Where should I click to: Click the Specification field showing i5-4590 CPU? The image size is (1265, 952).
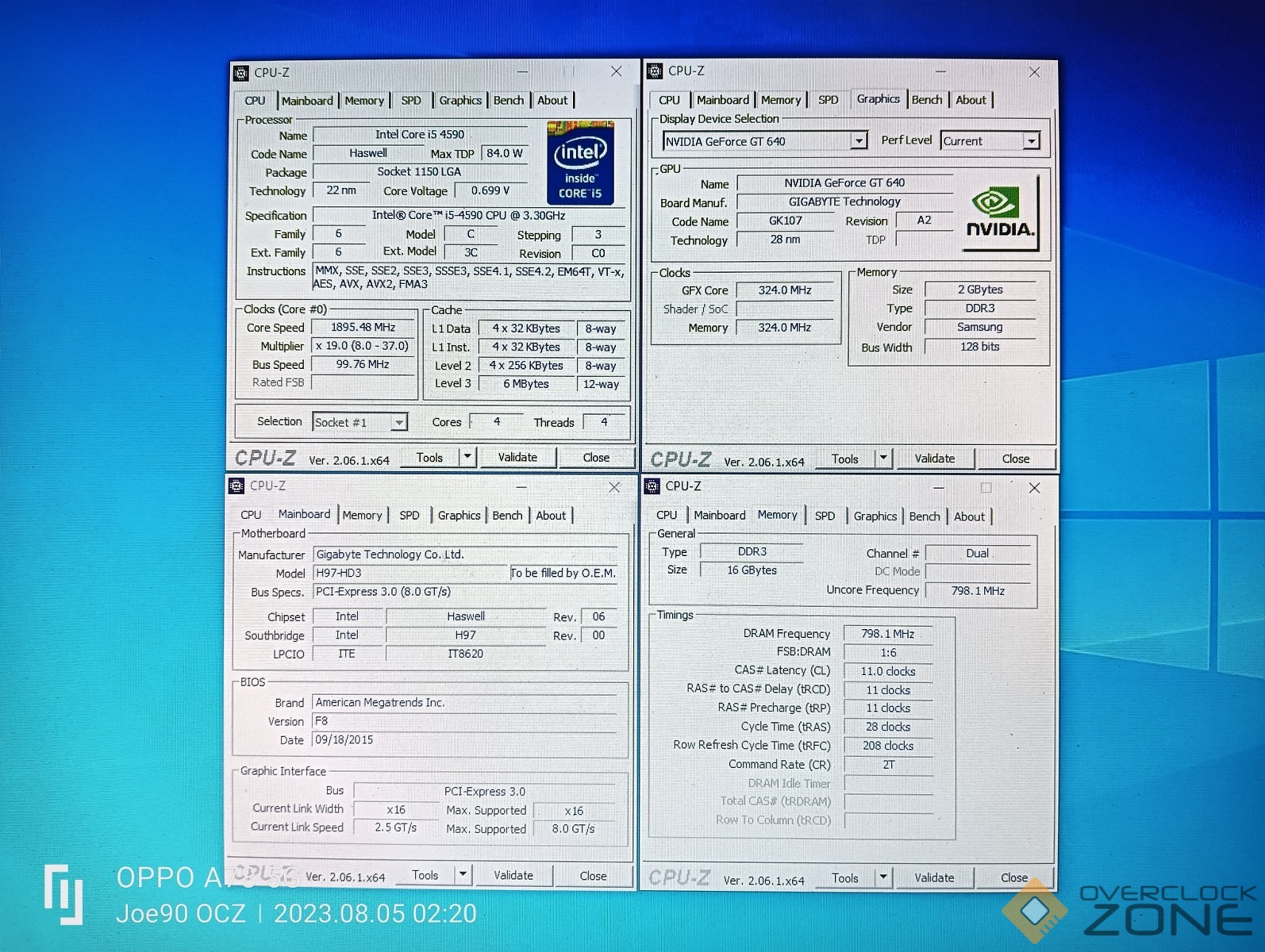[468, 216]
